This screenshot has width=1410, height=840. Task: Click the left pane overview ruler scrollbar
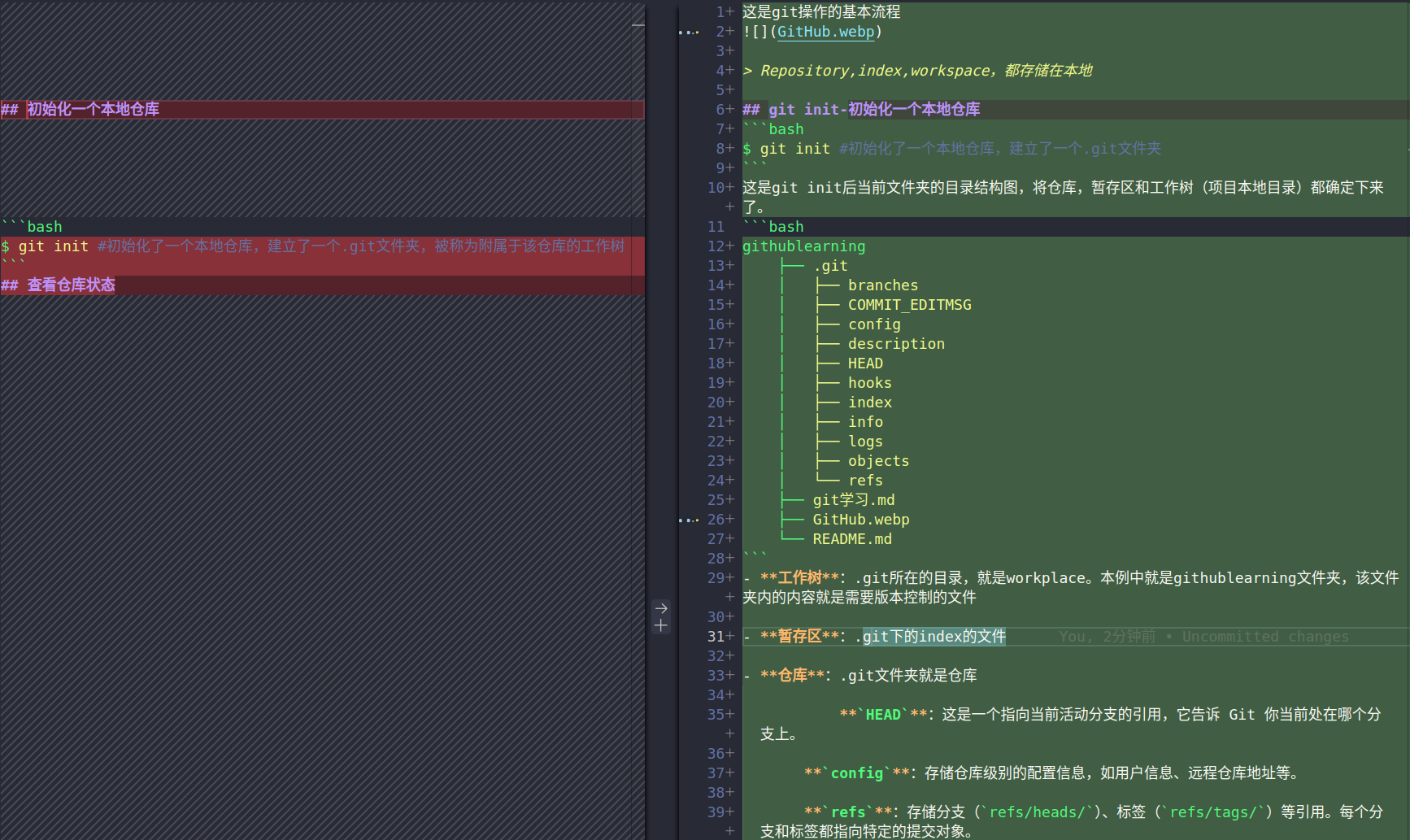coord(638,420)
